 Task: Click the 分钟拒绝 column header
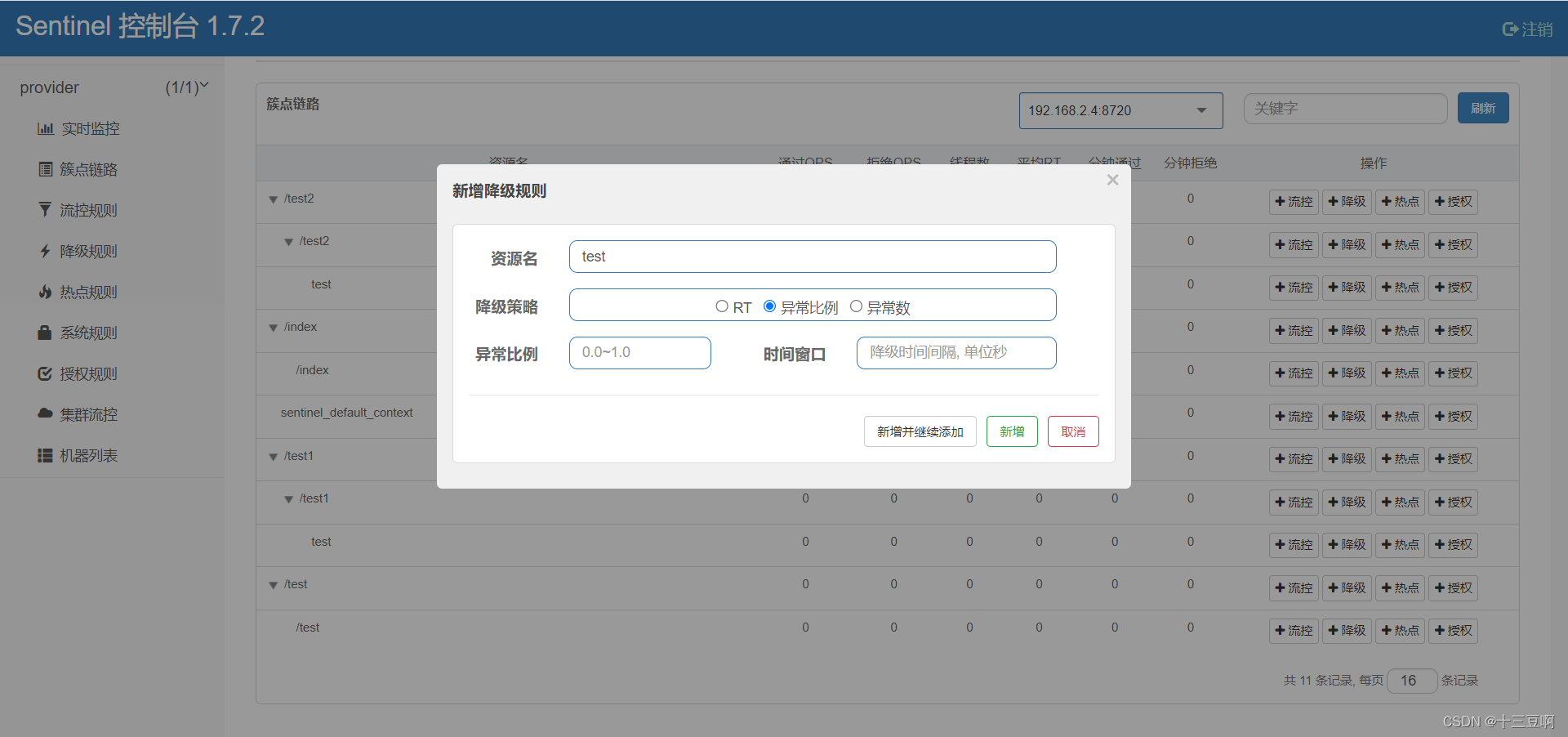click(1190, 163)
